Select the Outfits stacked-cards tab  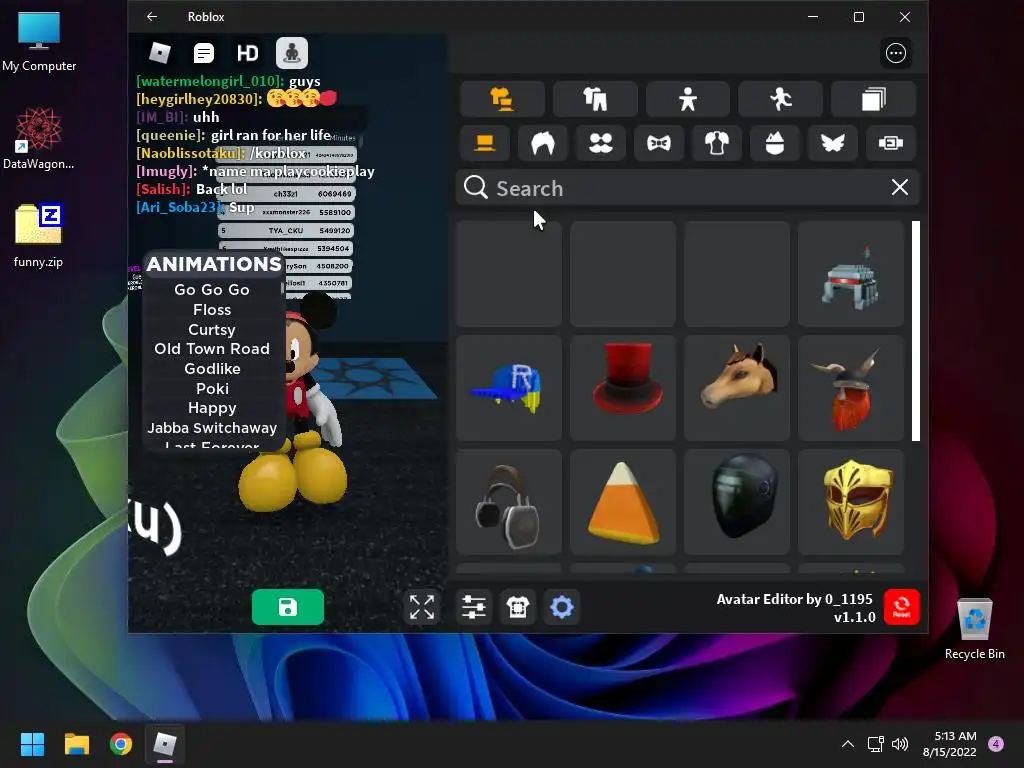[x=873, y=99]
